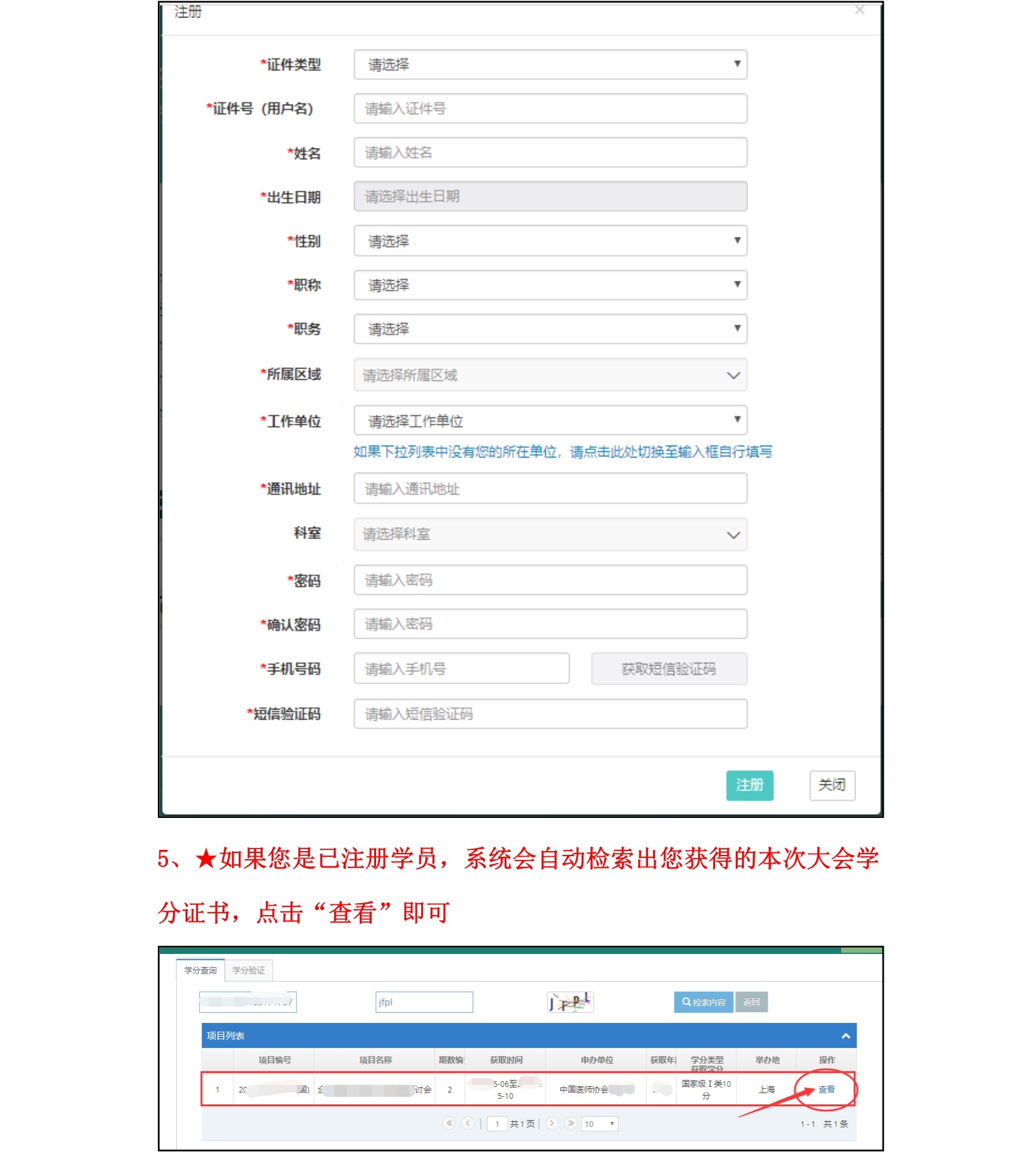
Task: Switch to the 学分验证 tab
Action: pyautogui.click(x=249, y=970)
